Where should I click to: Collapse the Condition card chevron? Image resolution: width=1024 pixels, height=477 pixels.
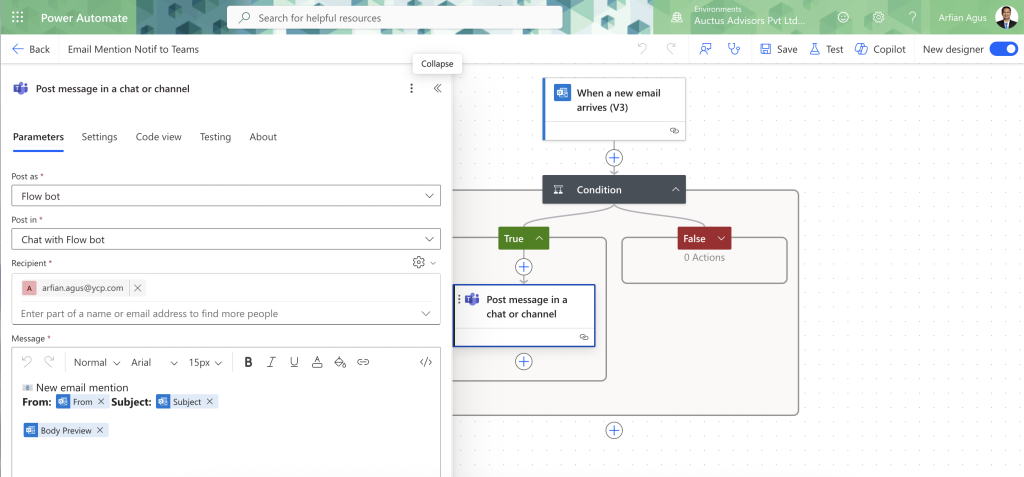pos(676,189)
